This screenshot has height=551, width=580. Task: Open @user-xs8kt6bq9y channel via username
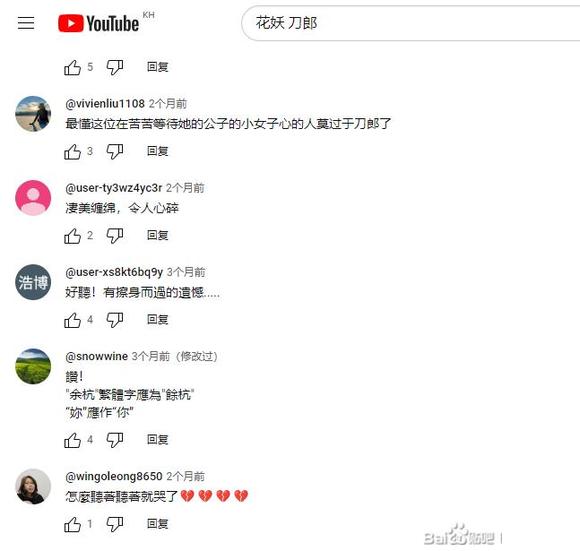114,273
